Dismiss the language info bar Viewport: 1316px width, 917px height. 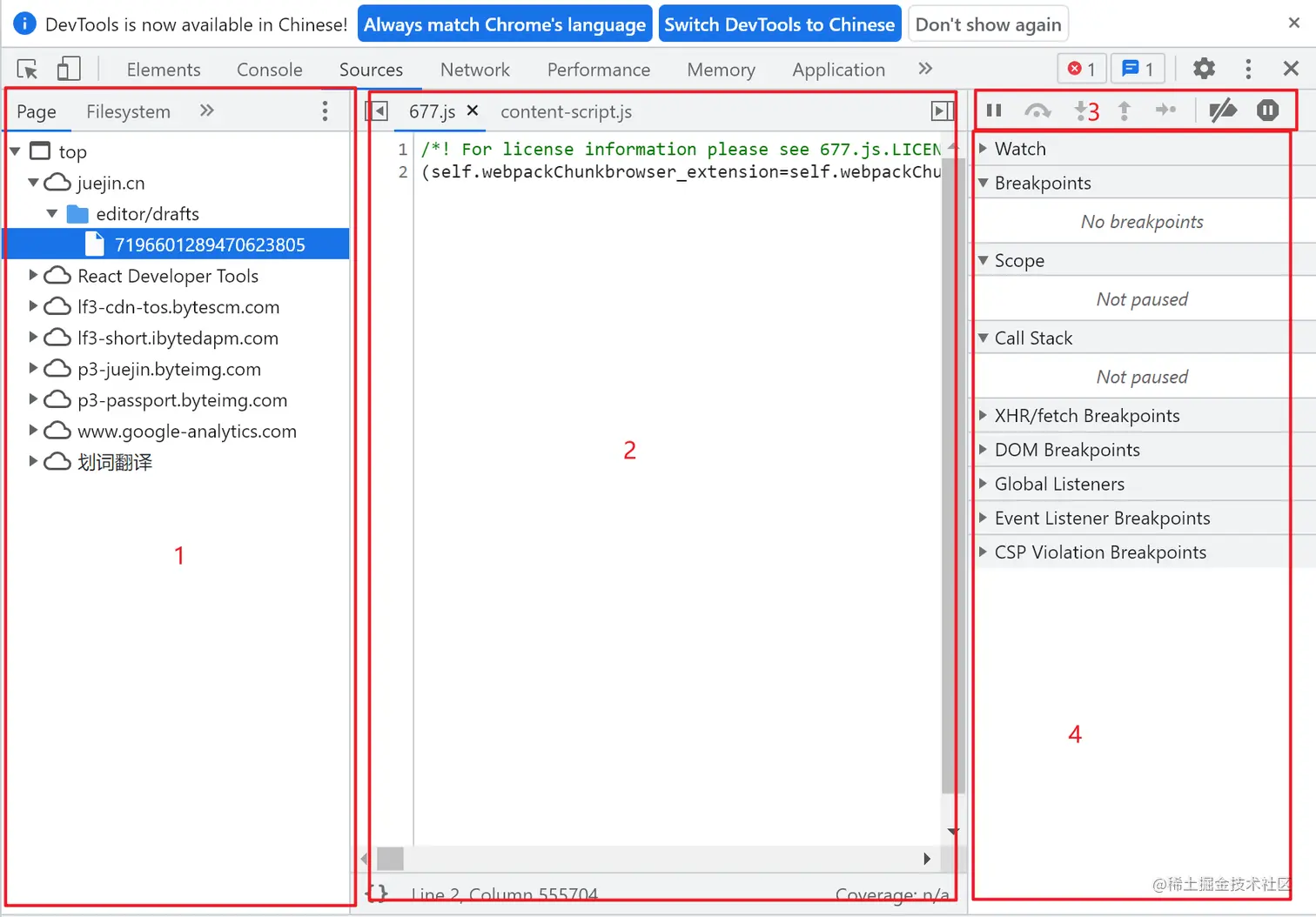[1294, 23]
